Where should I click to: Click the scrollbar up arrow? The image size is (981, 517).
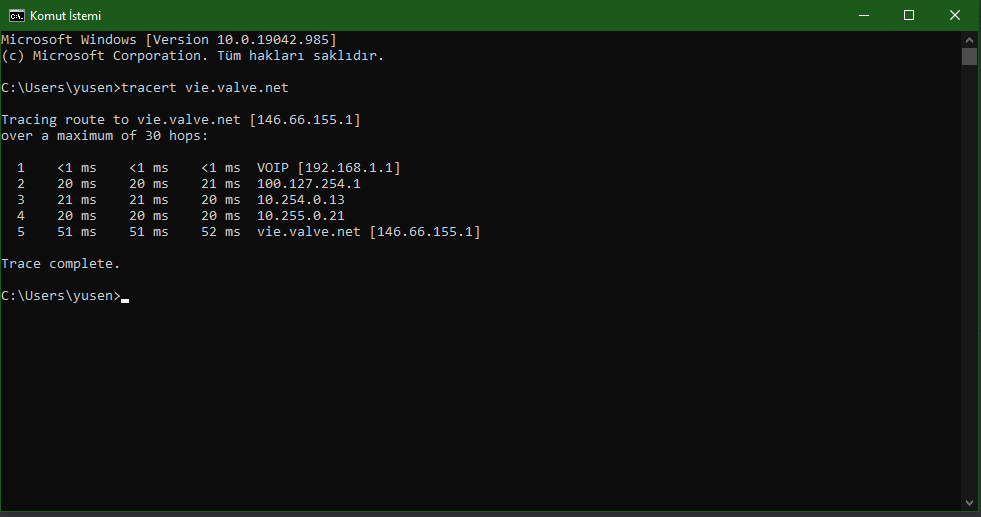969,38
